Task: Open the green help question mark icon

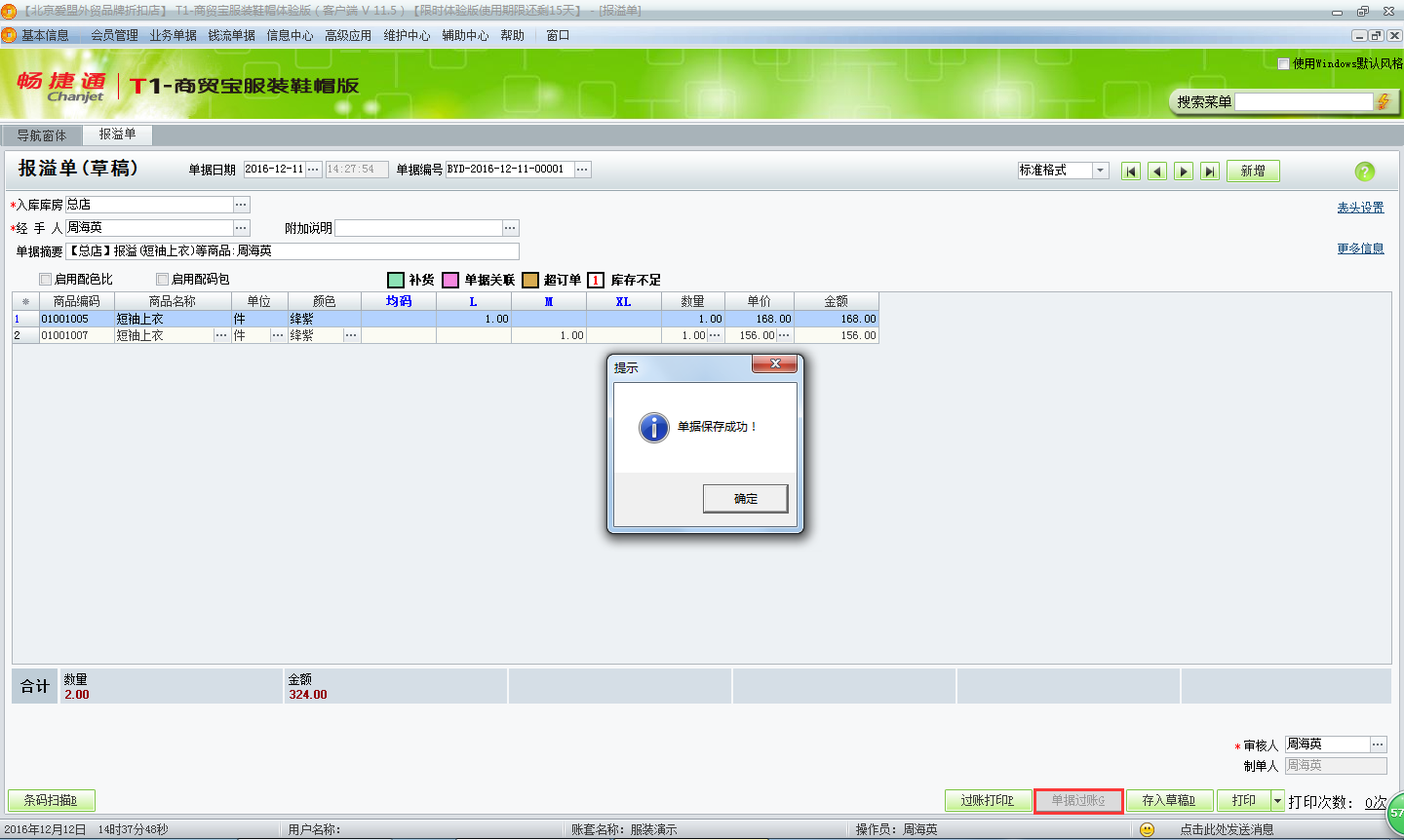Action: [x=1364, y=172]
